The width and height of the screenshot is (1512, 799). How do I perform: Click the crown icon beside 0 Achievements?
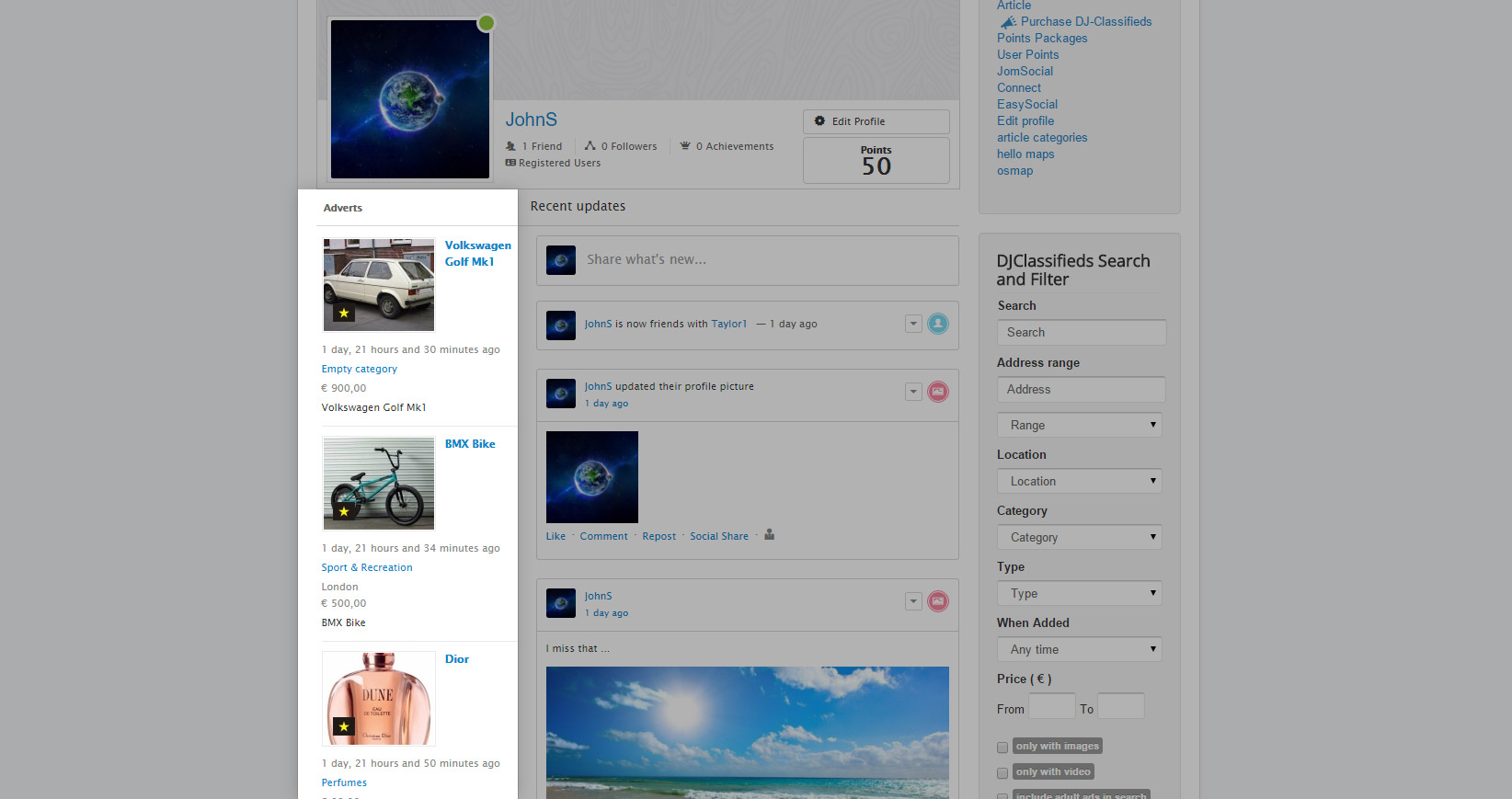685,146
